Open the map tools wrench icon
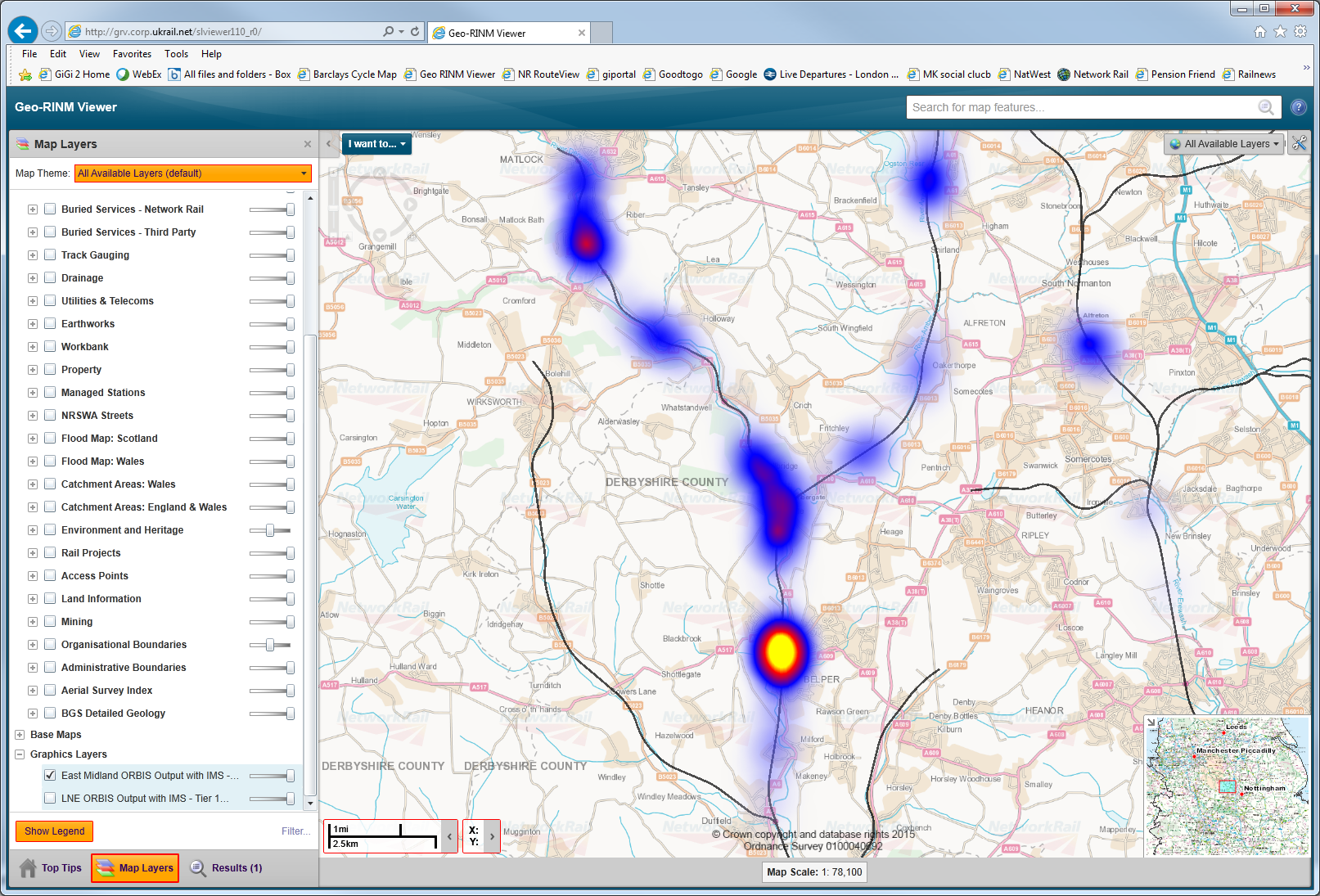Viewport: 1320px width, 896px height. (x=1299, y=143)
